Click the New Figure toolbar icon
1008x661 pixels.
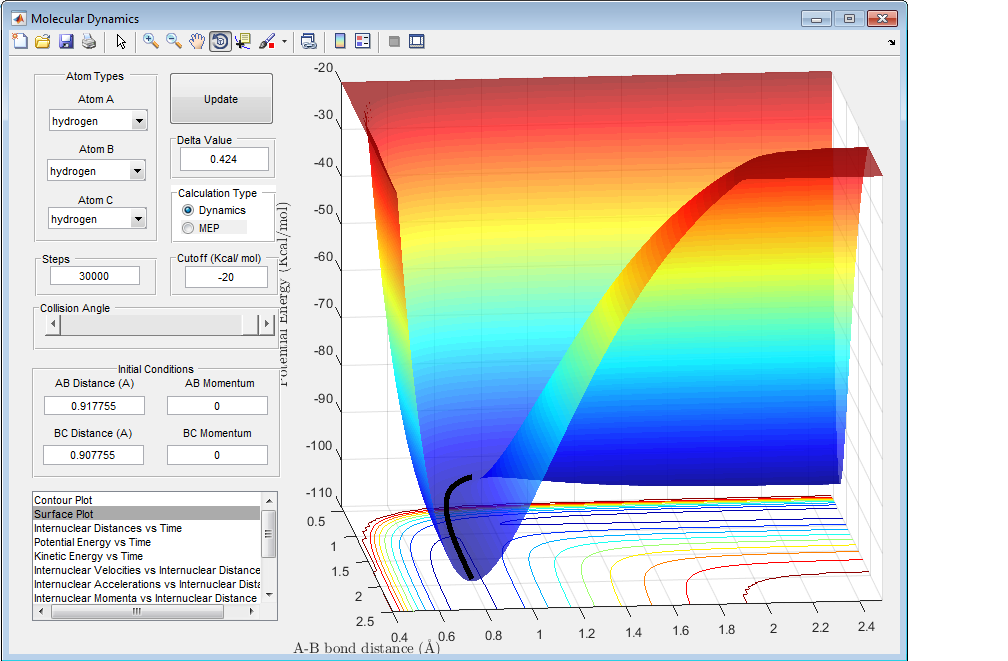tap(20, 41)
